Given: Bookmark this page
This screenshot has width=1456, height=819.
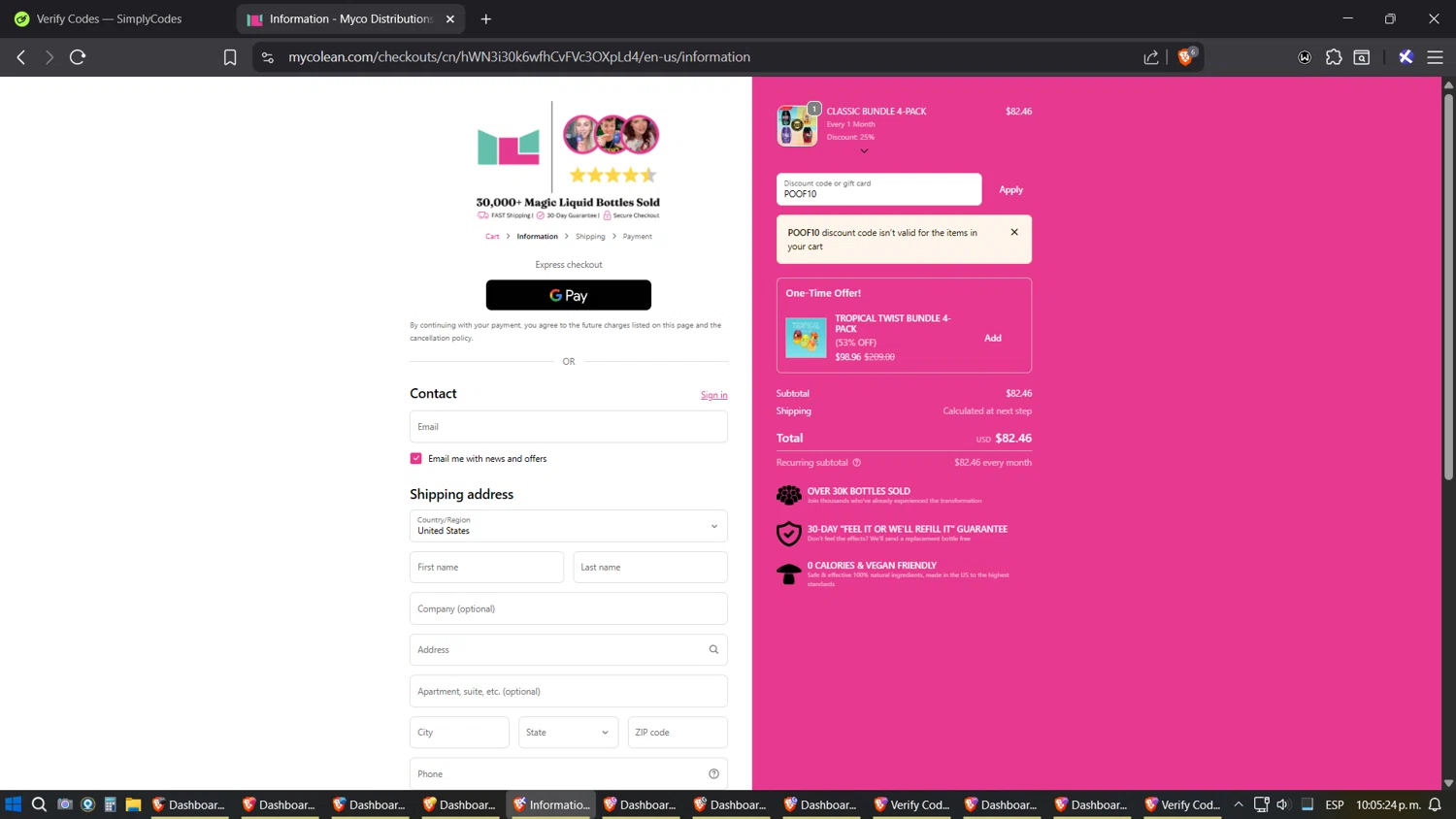Looking at the screenshot, I should point(230,57).
